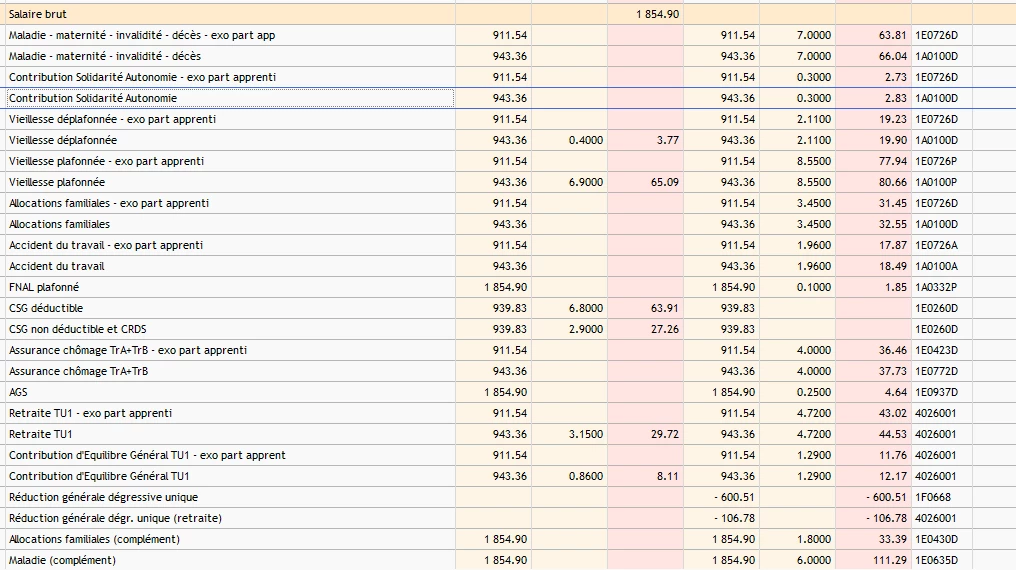The height and width of the screenshot is (570, 1016).
Task: Click the Retraite TU1 label without exo
Action: click(41, 434)
